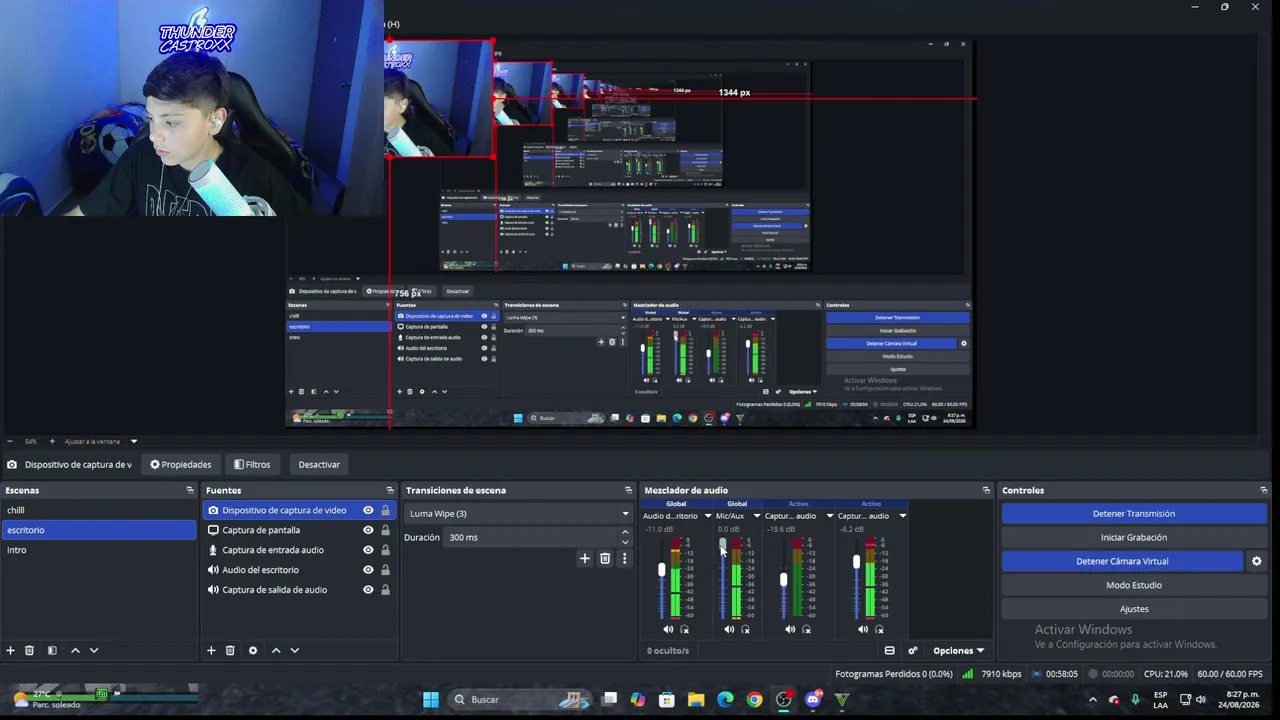
Task: Open Ajustes settings button
Action: coord(1134,609)
